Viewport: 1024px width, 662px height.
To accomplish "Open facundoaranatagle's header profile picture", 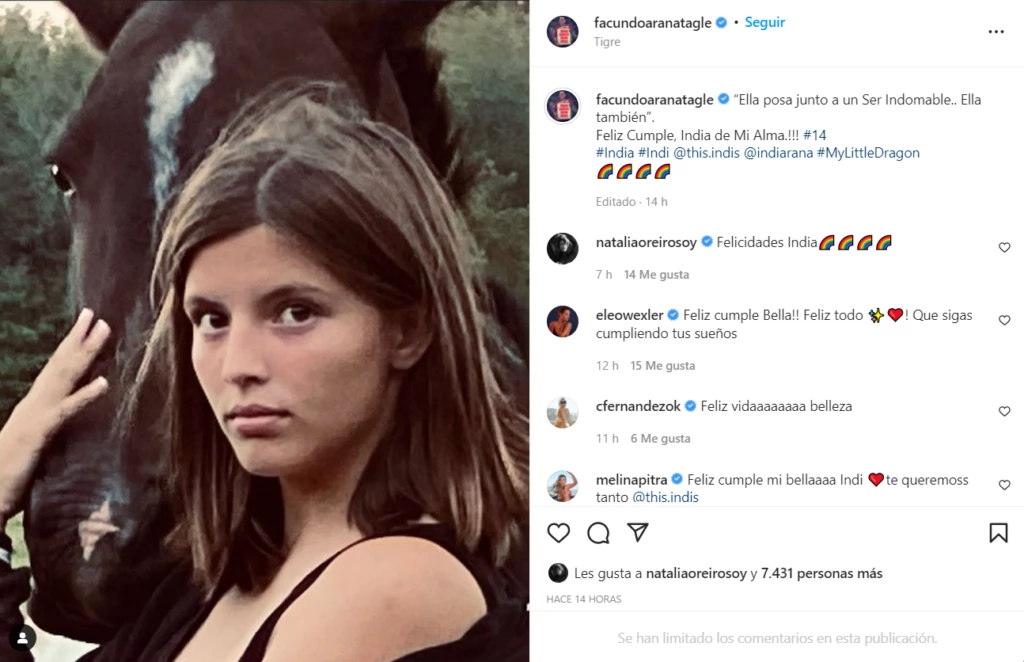I will (562, 31).
